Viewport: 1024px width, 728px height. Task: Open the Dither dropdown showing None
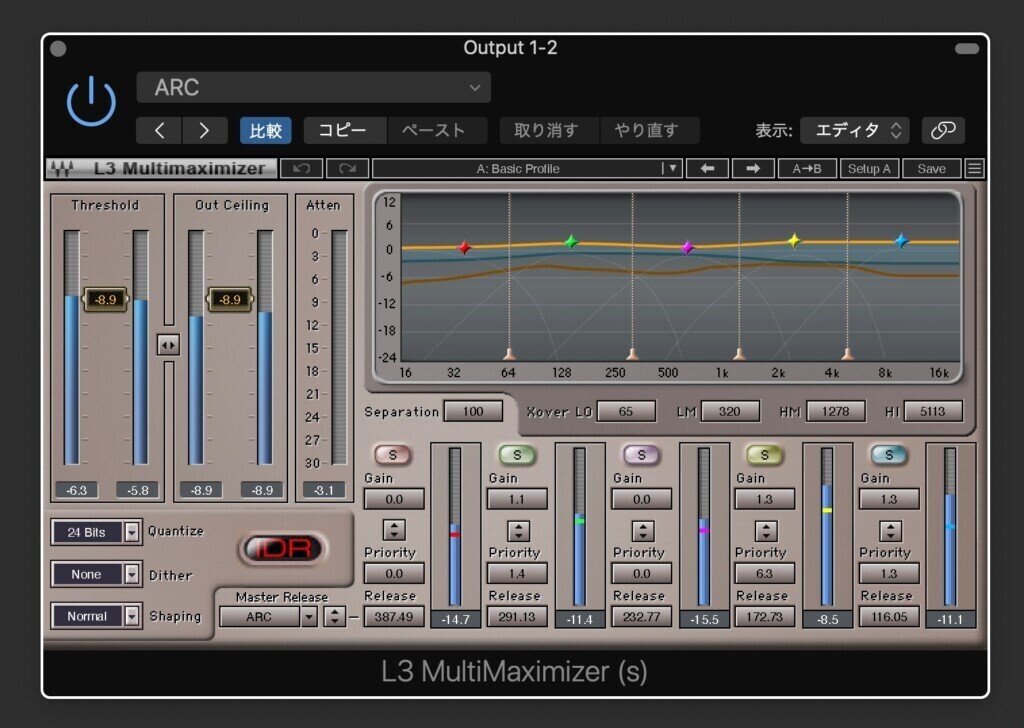click(x=96, y=574)
